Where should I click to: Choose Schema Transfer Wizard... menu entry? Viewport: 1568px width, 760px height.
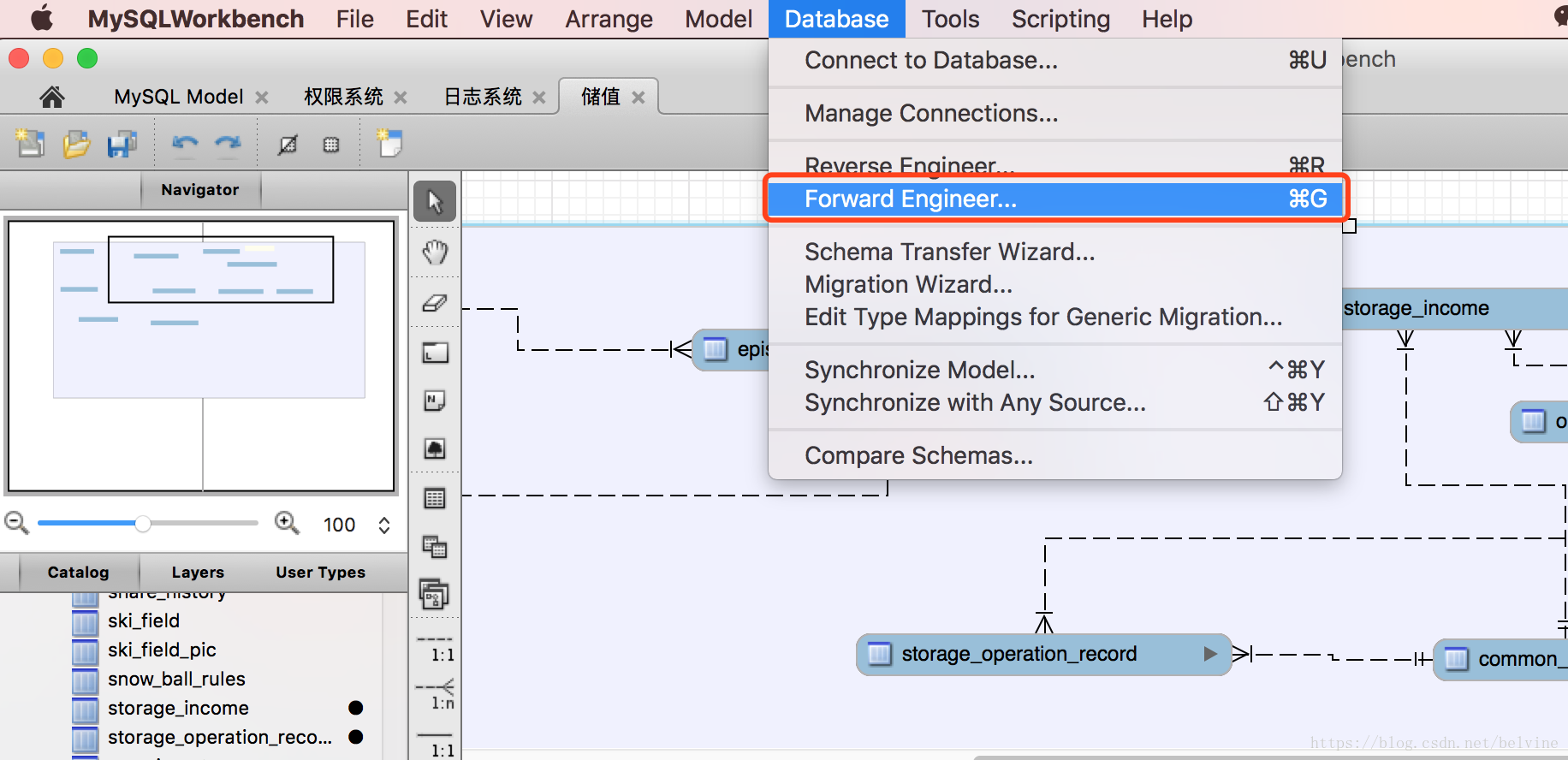[x=1055, y=252]
